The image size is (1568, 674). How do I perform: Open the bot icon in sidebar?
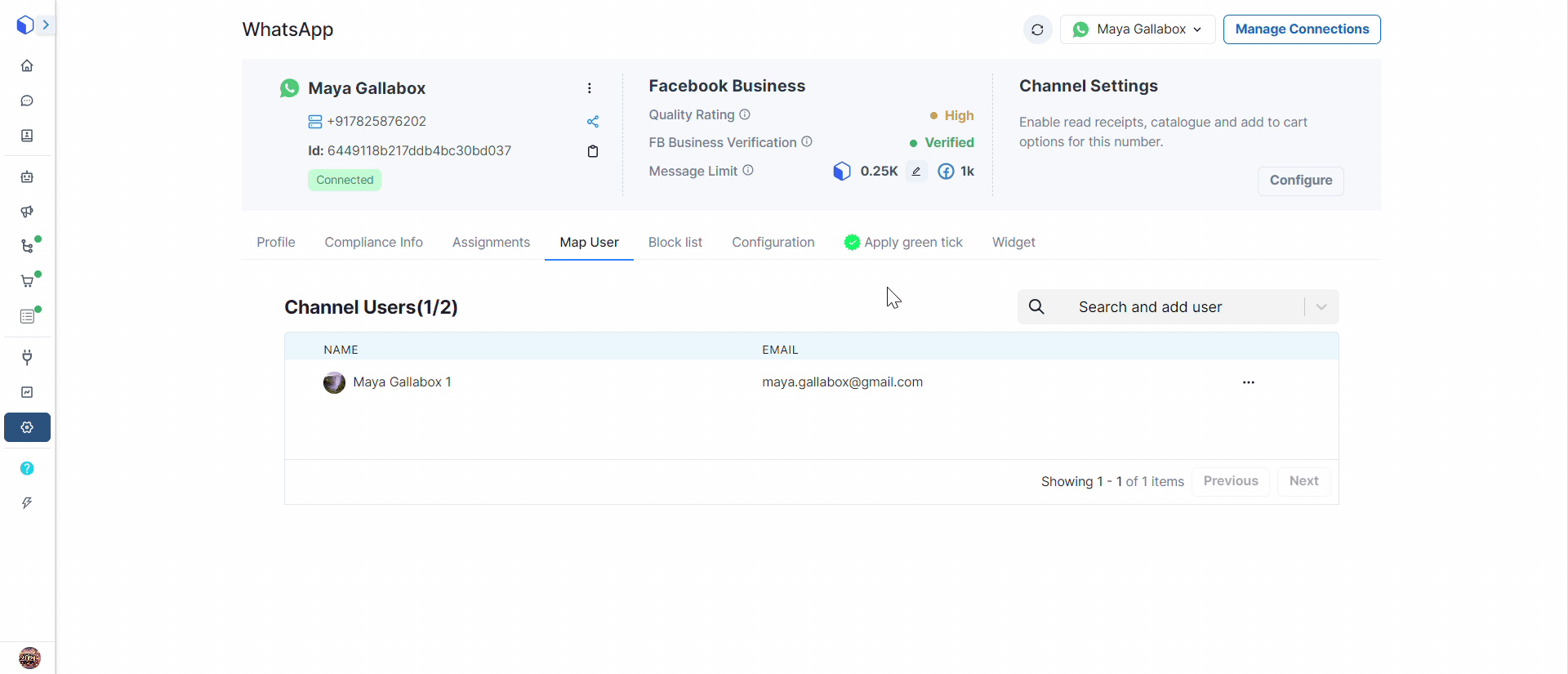(x=27, y=176)
